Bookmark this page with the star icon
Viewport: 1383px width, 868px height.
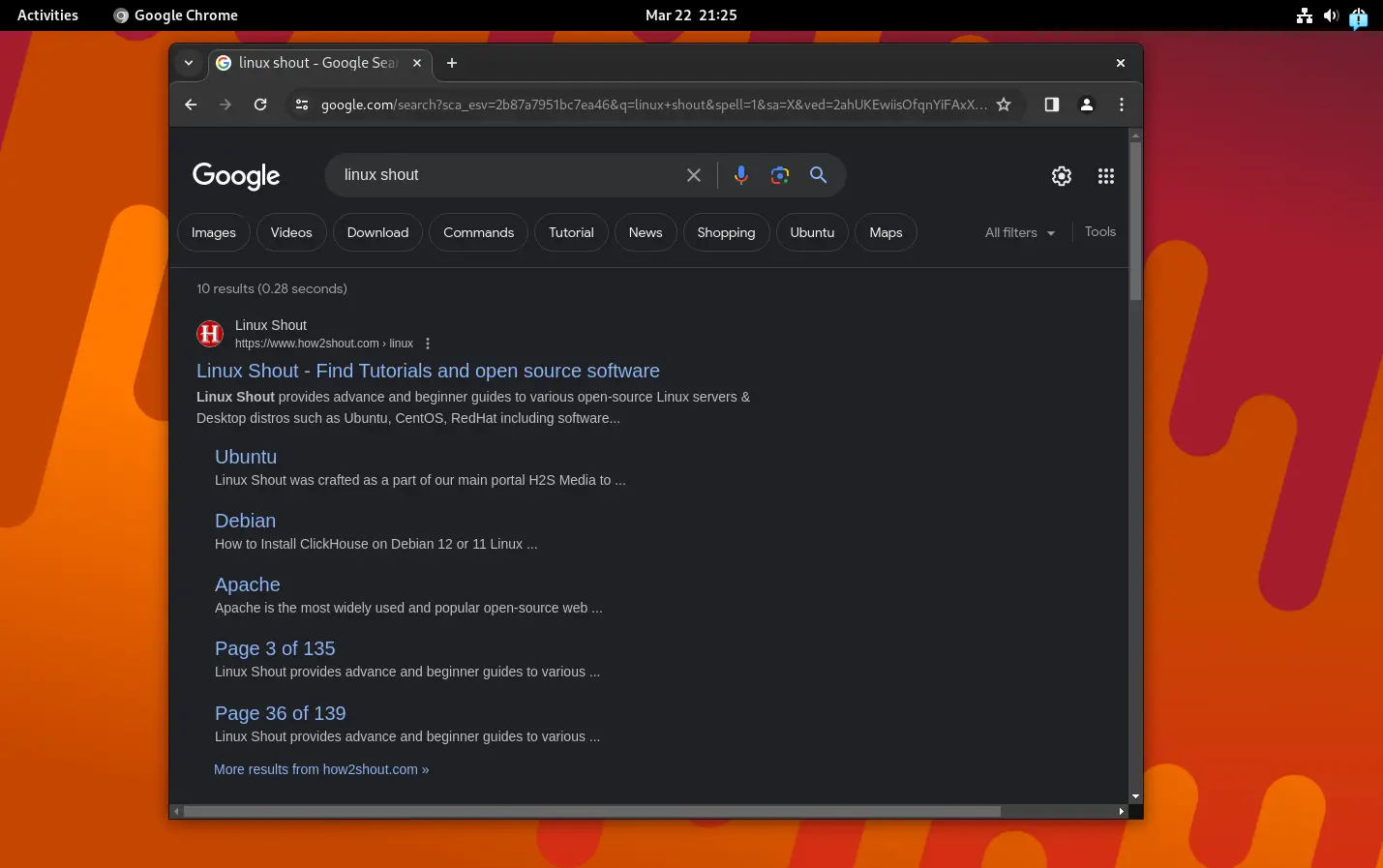pyautogui.click(x=1004, y=105)
